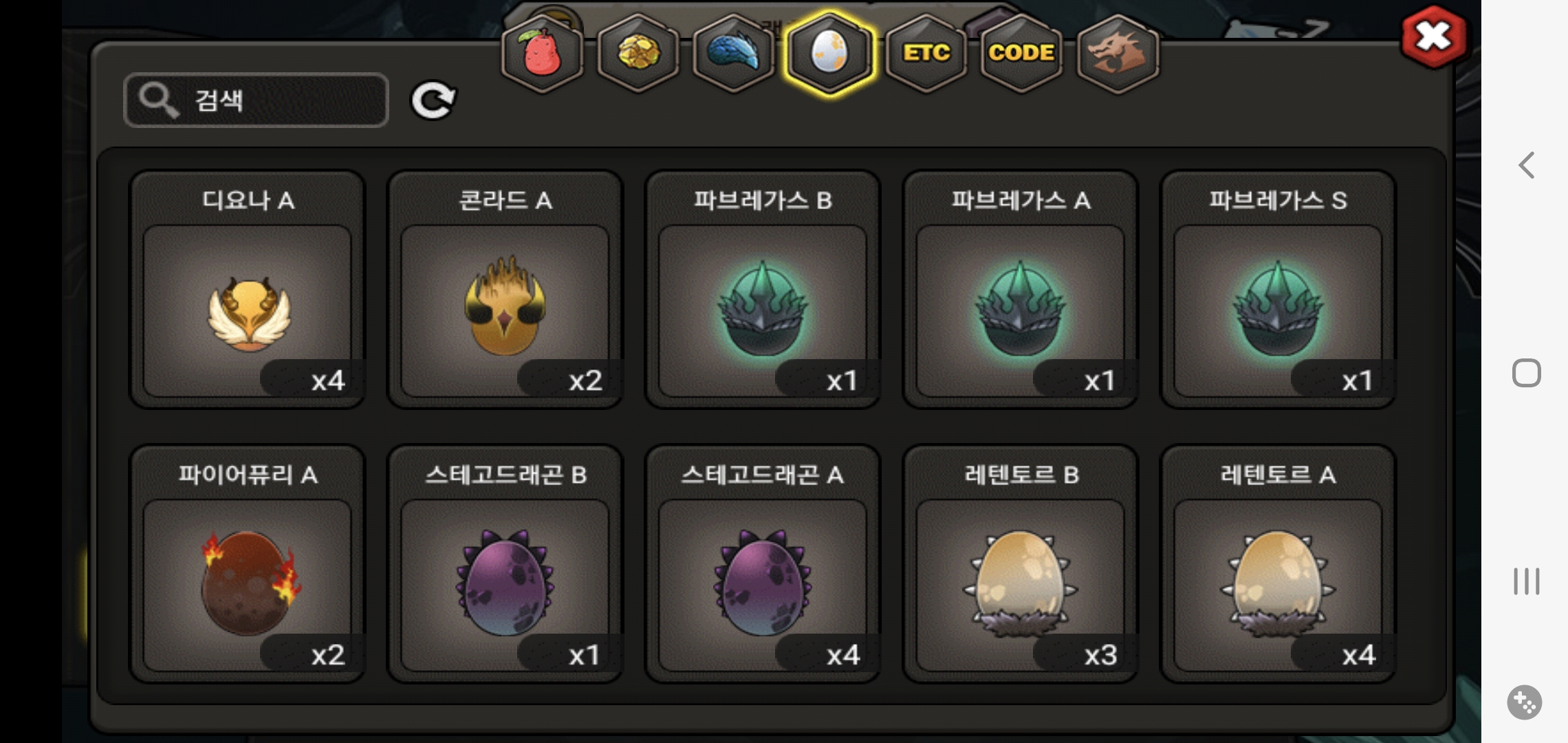
Task: Tap the Android back arrow
Action: click(x=1526, y=165)
